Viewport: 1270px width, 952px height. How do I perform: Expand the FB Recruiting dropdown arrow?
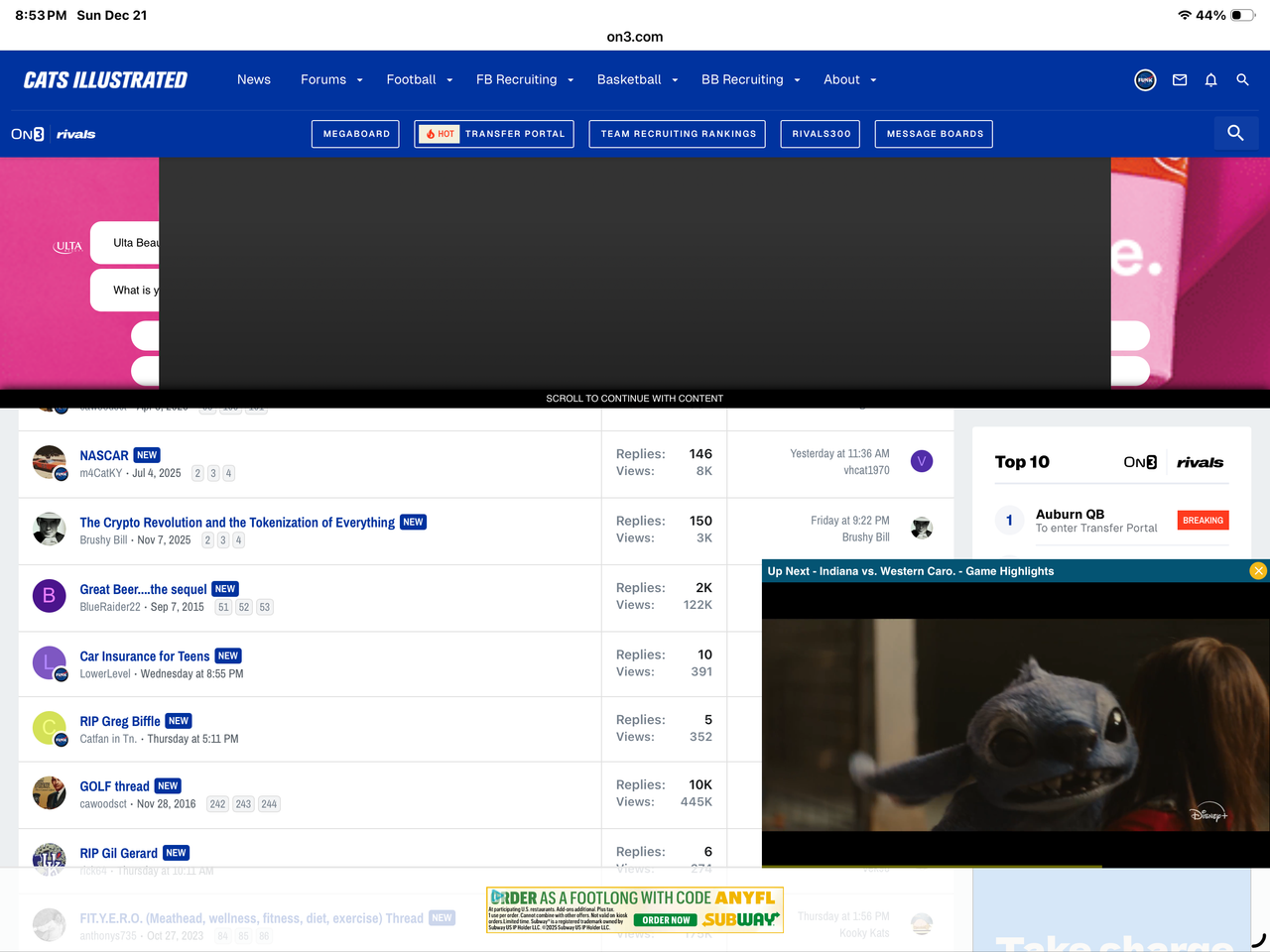571,81
